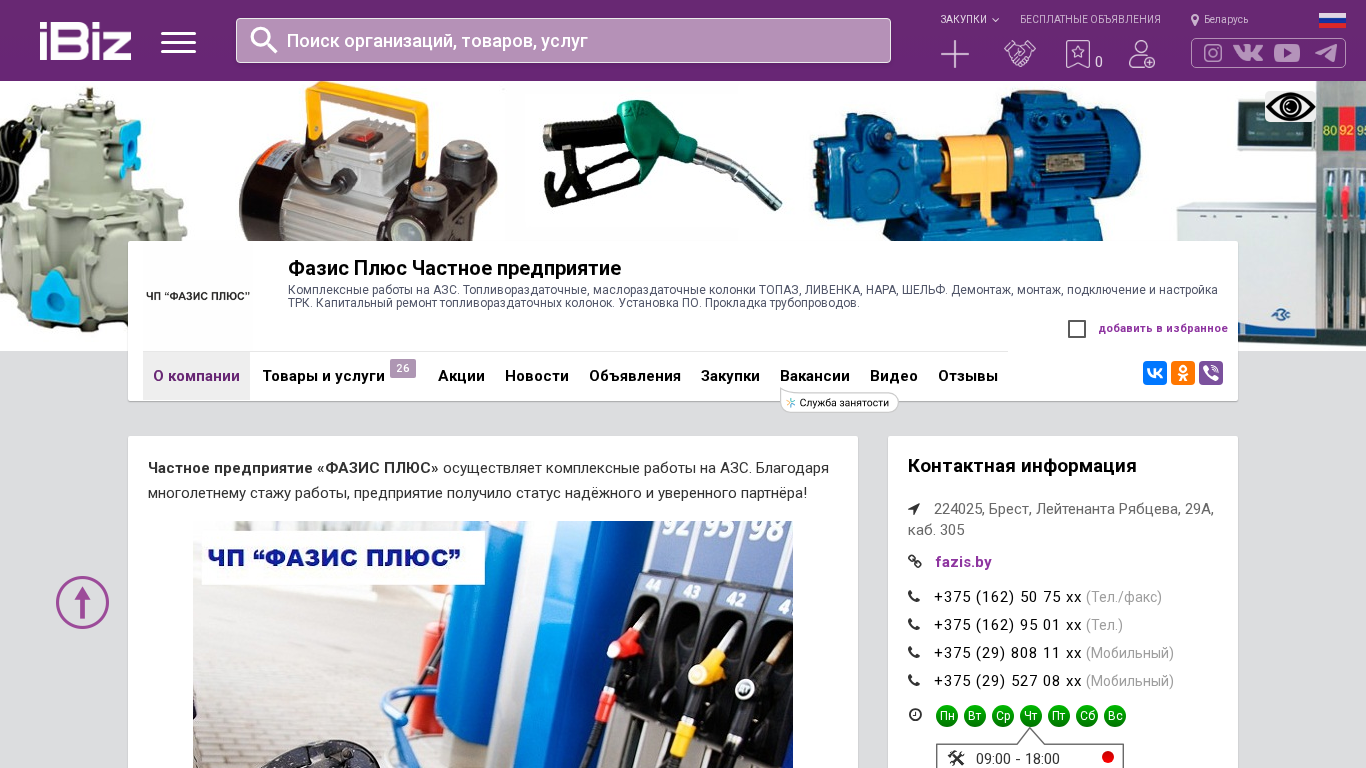
Task: Focus the organization search input field
Action: pyautogui.click(x=563, y=40)
